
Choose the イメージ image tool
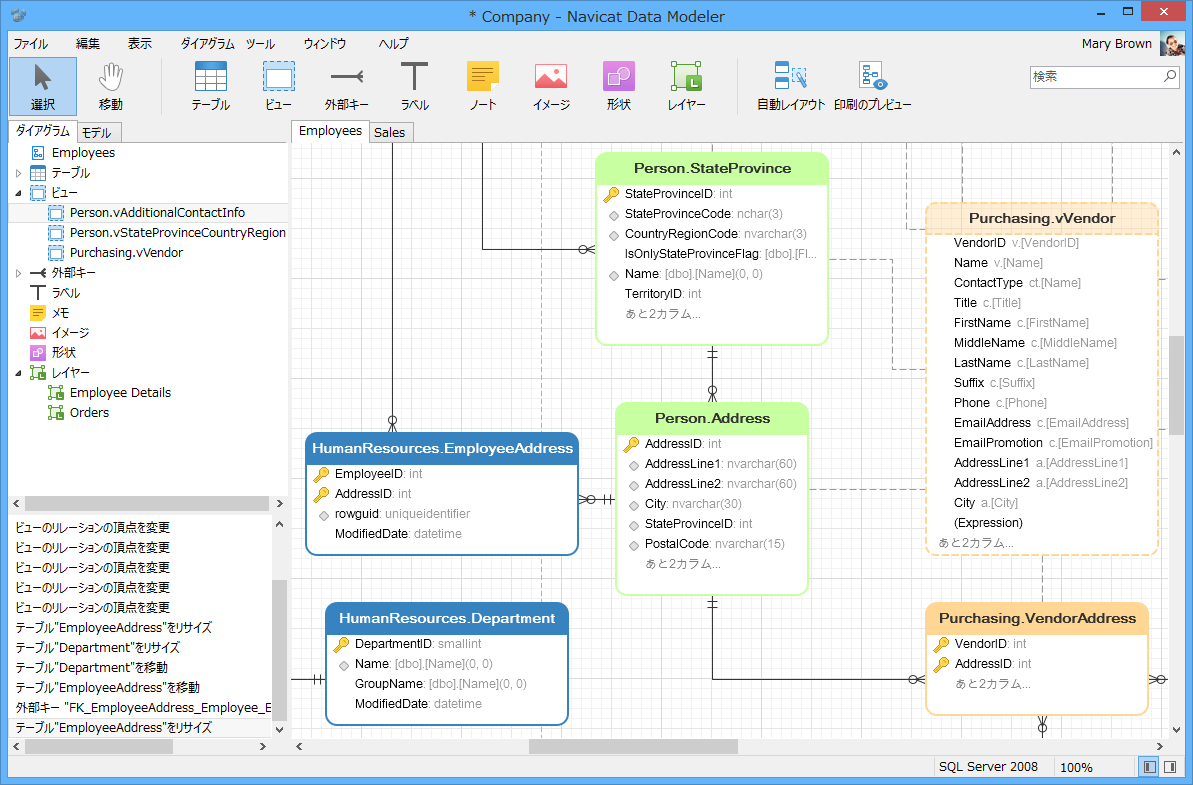(x=551, y=87)
